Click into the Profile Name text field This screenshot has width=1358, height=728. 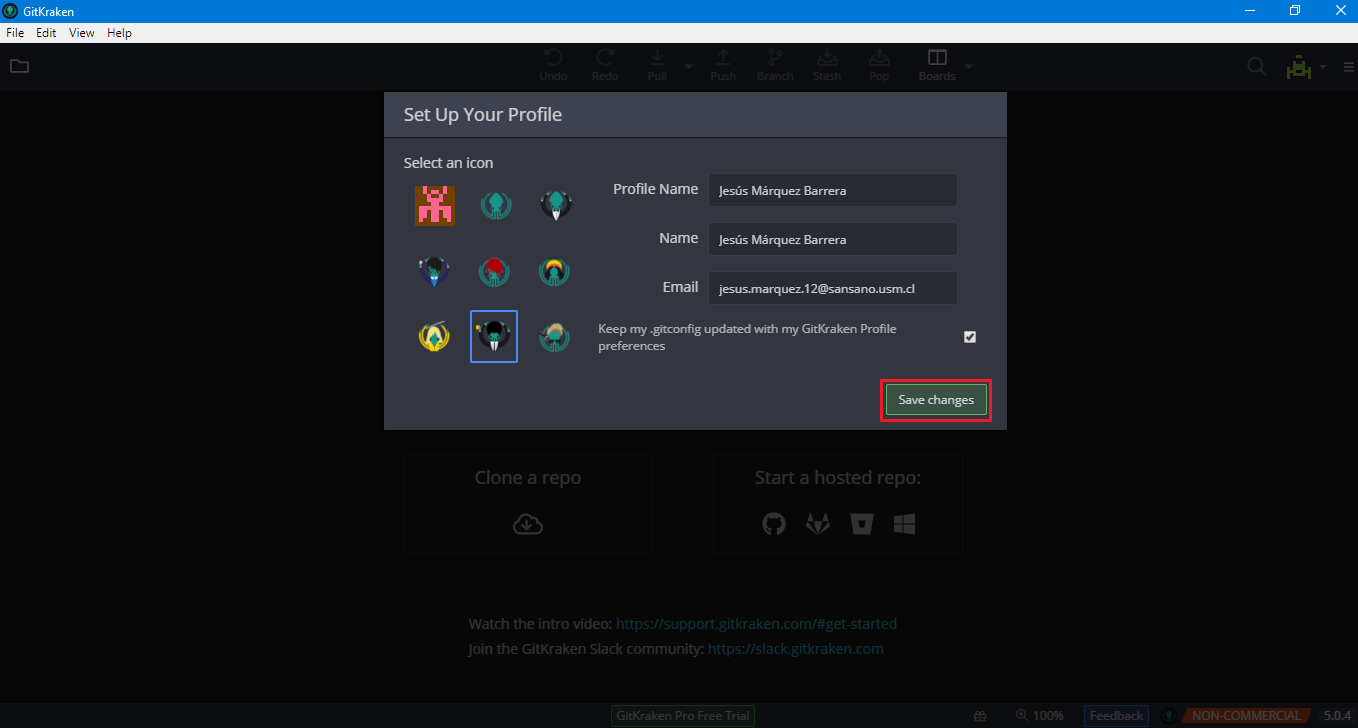tap(832, 190)
